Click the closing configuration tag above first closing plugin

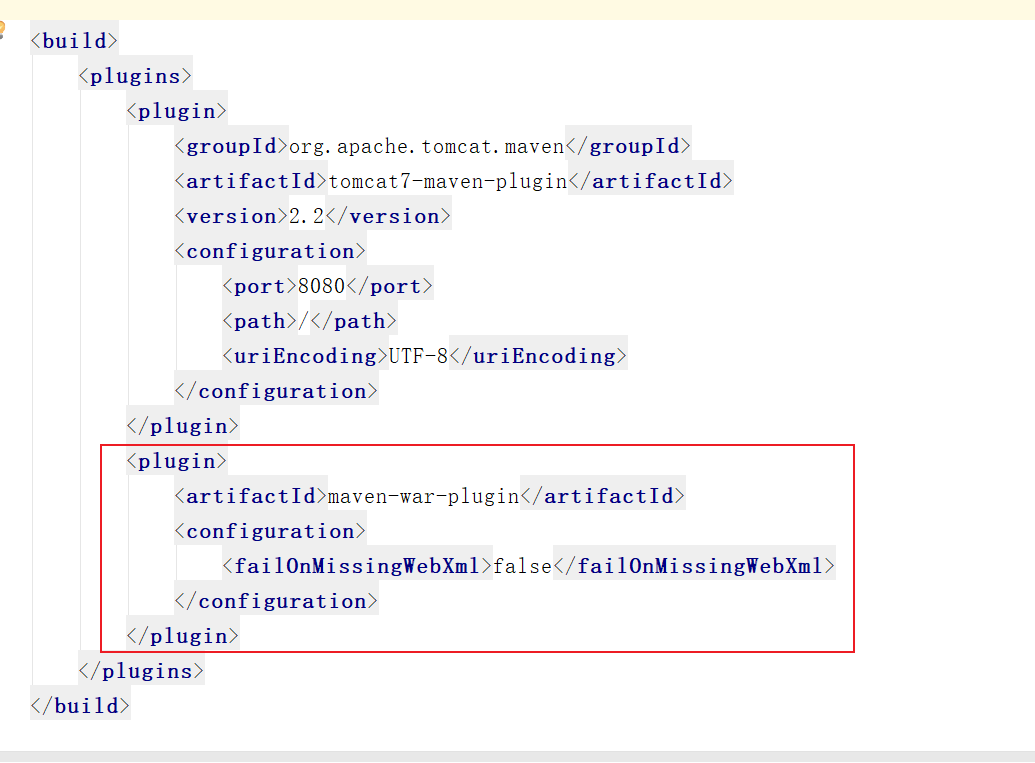click(276, 391)
